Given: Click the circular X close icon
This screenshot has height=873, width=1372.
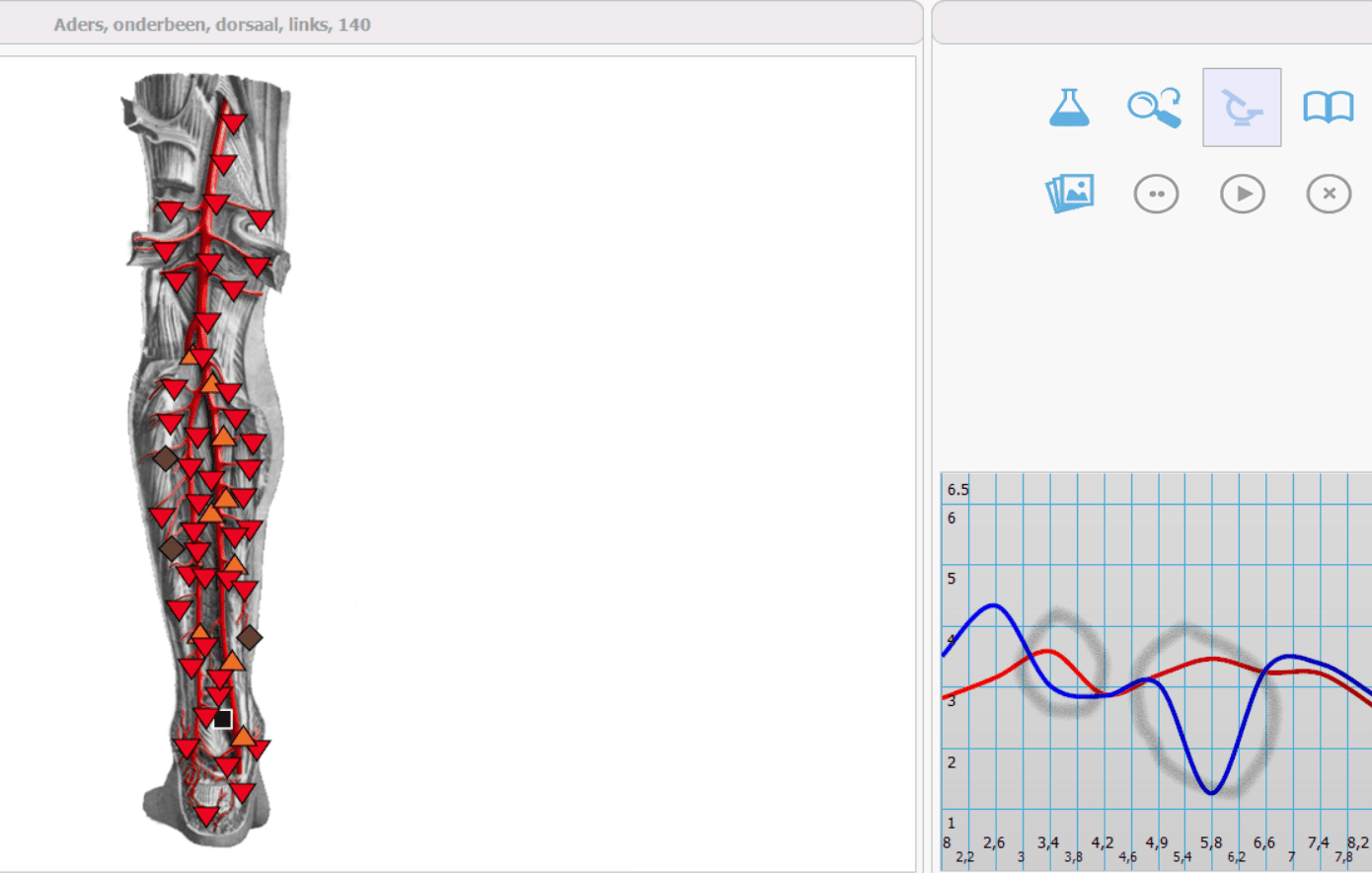Looking at the screenshot, I should pyautogui.click(x=1329, y=194).
